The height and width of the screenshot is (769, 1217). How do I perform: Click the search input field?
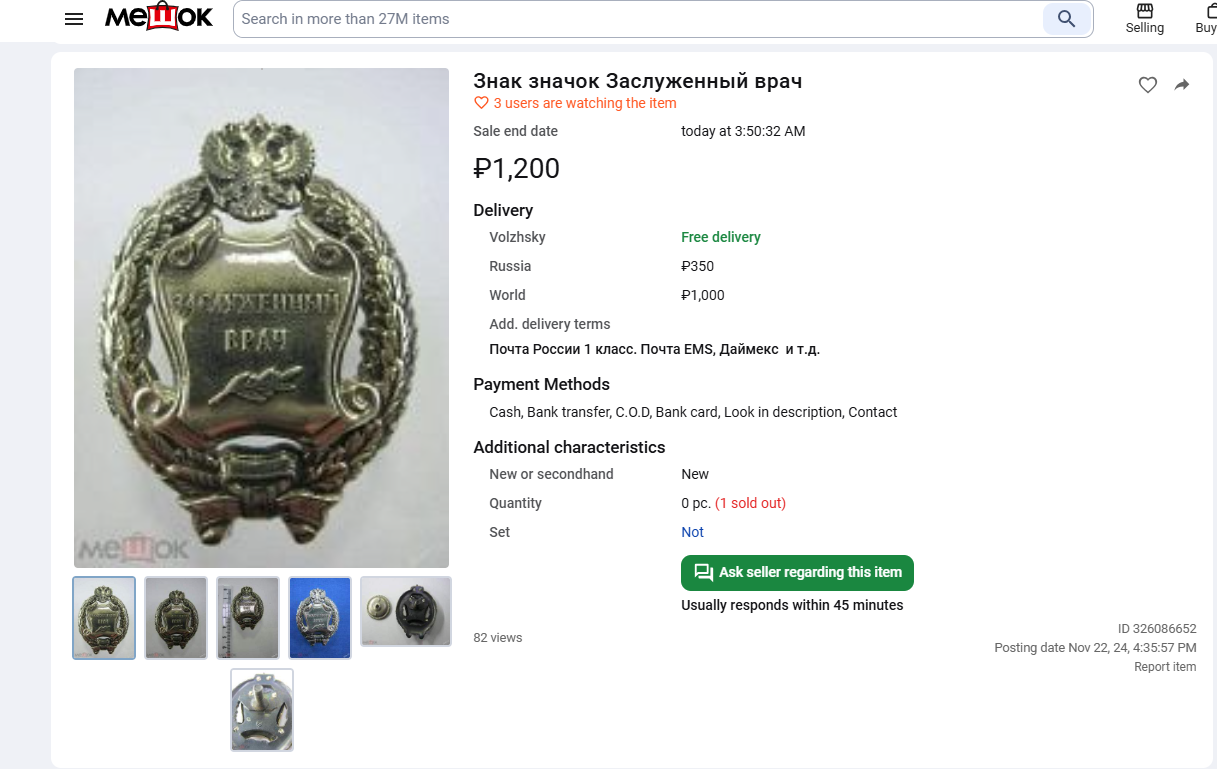[640, 19]
